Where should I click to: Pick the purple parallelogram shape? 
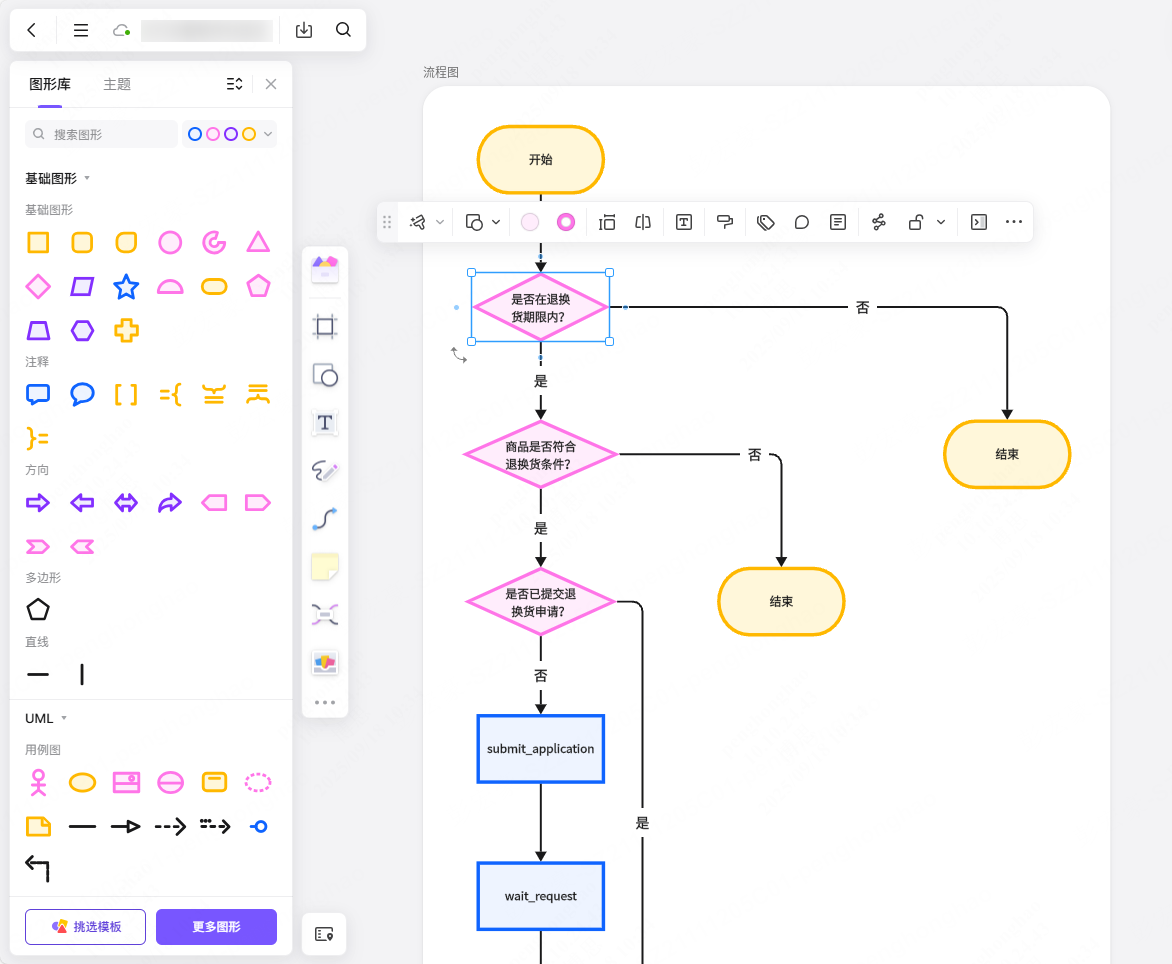pyautogui.click(x=82, y=286)
